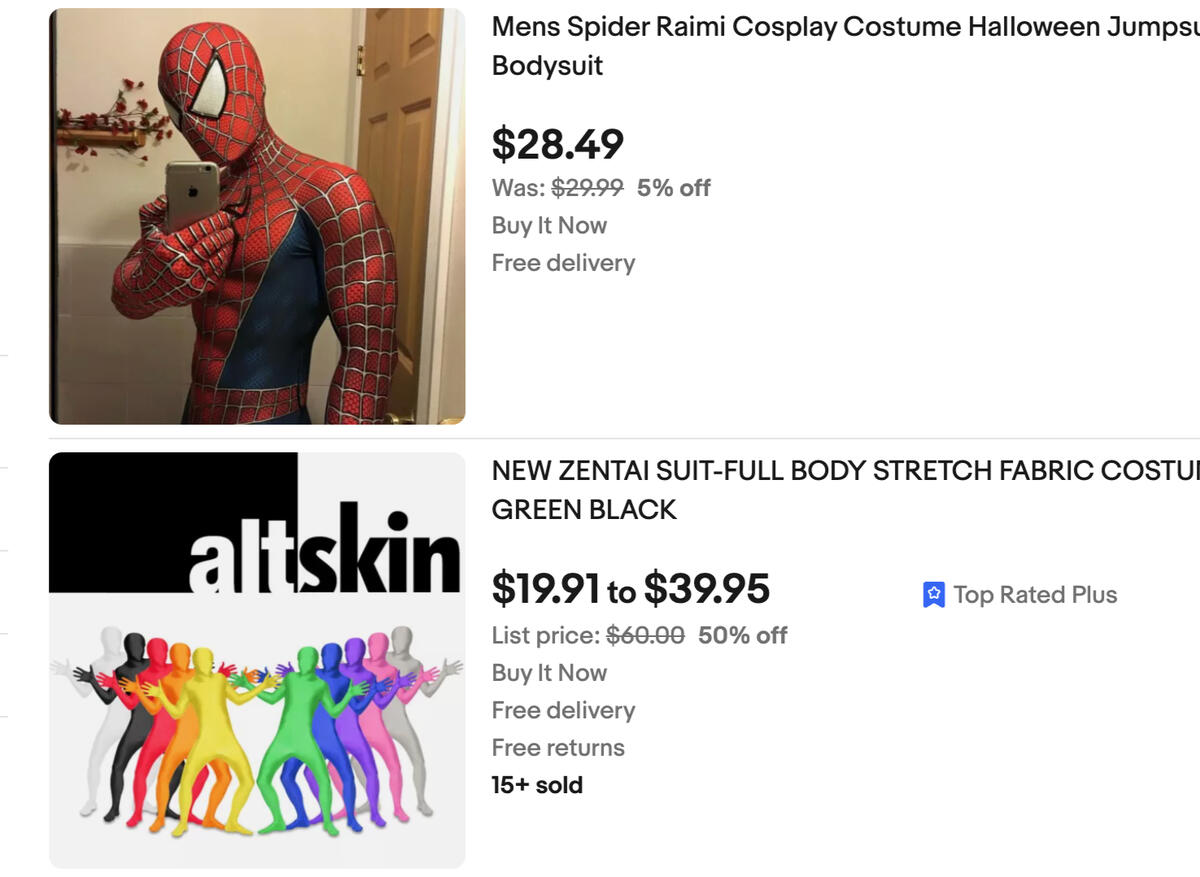Click the 50% off discount label
This screenshot has width=1200, height=877.
(x=743, y=636)
